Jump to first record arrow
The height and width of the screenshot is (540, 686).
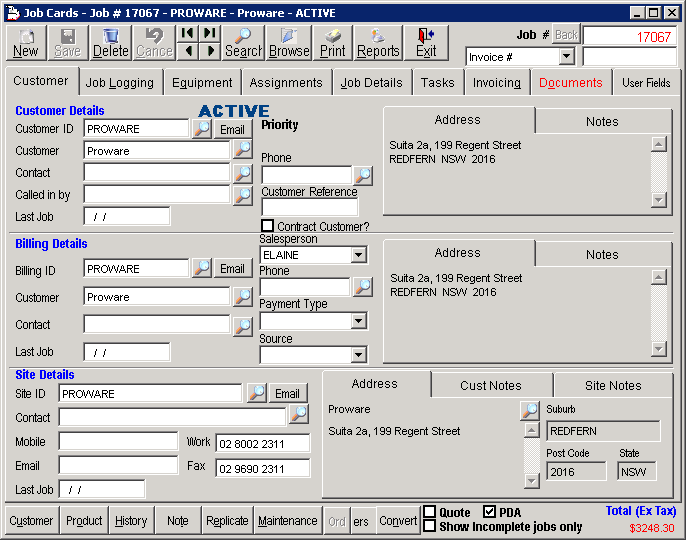coord(187,33)
